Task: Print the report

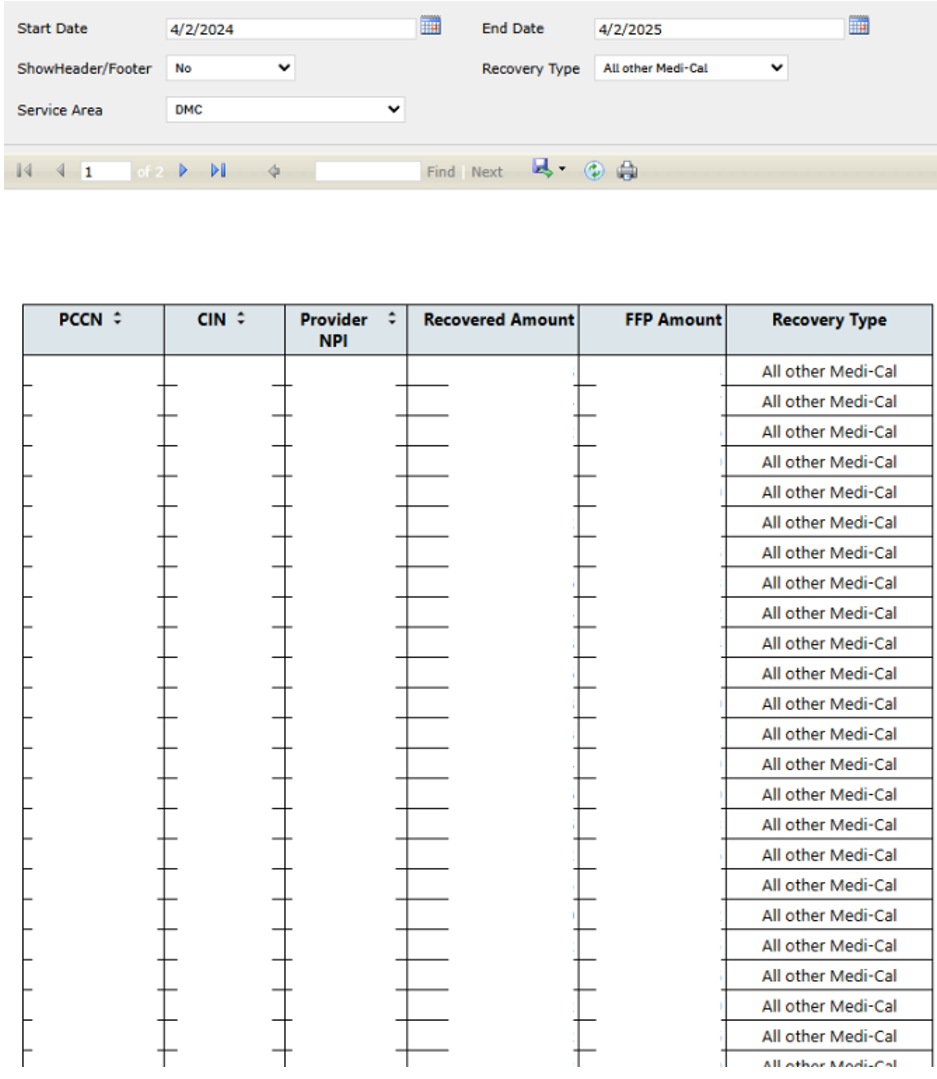Action: [x=627, y=171]
